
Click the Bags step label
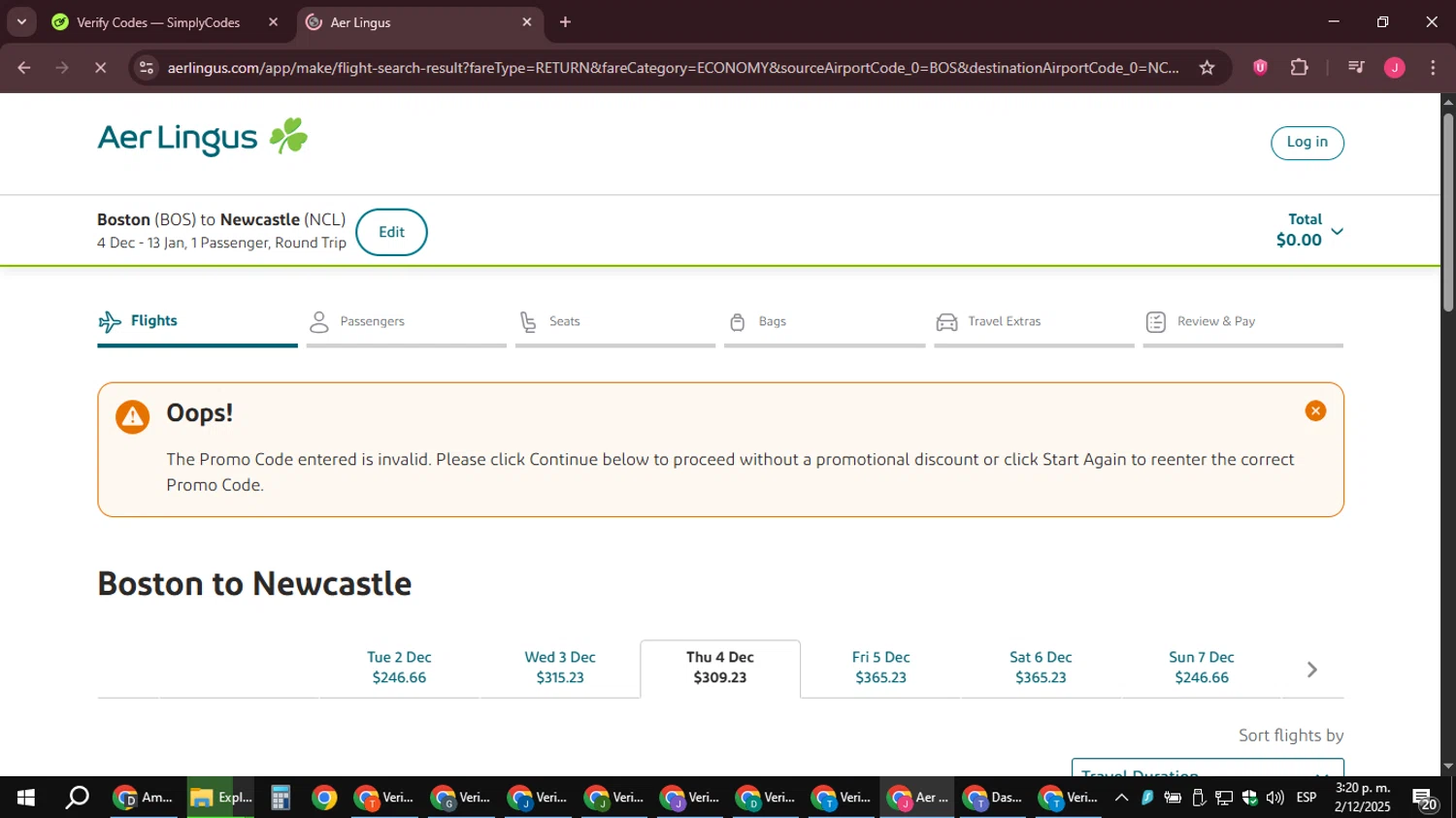773,322
